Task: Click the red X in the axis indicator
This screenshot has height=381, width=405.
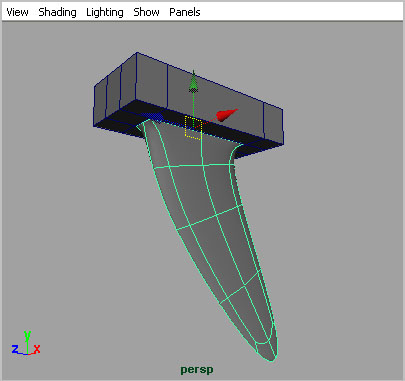Action: point(37,349)
